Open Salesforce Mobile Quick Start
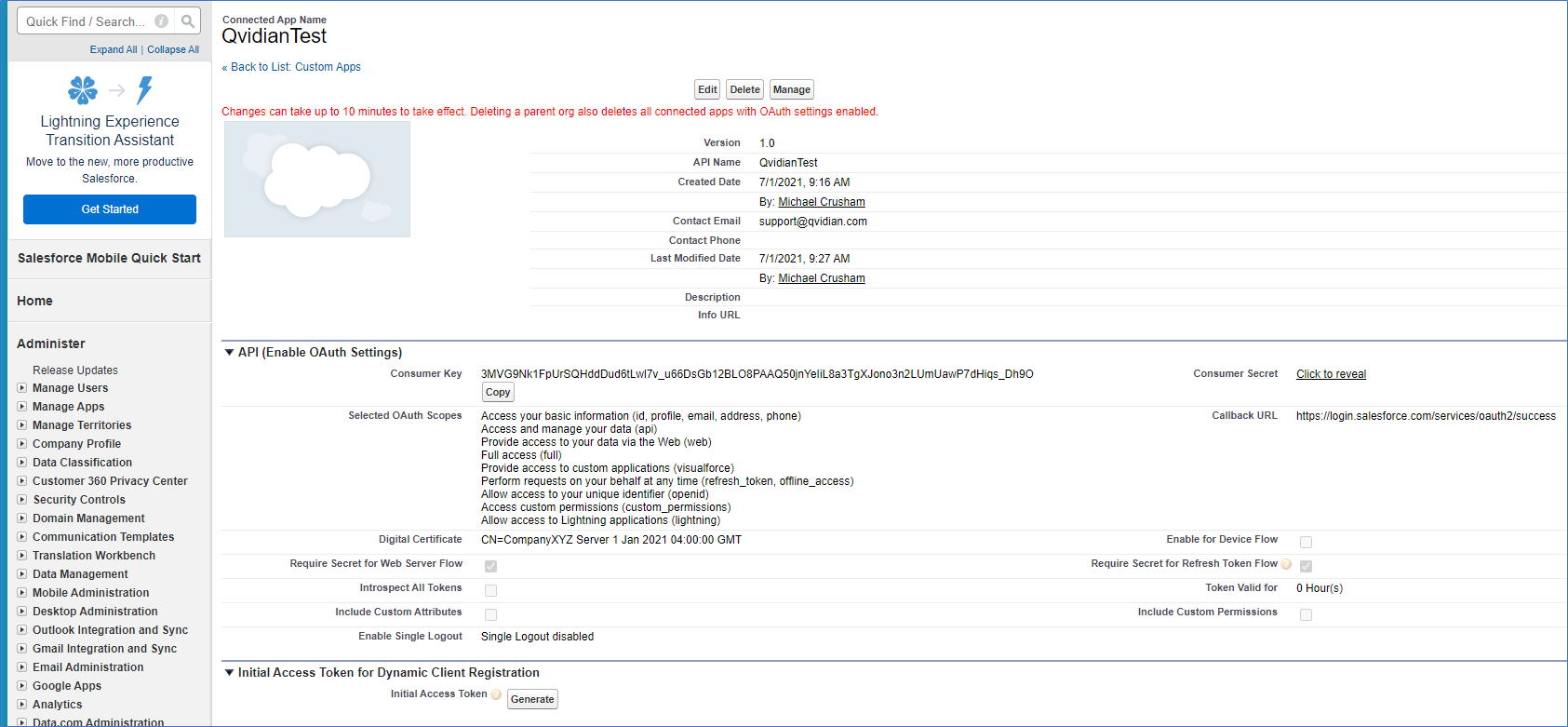The height and width of the screenshot is (727, 1568). tap(109, 258)
